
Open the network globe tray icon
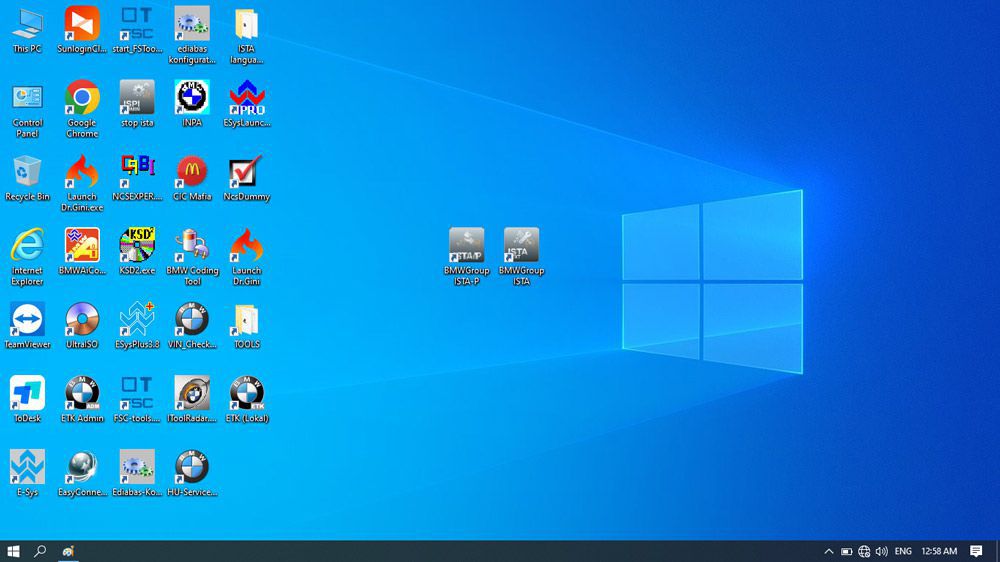click(864, 551)
